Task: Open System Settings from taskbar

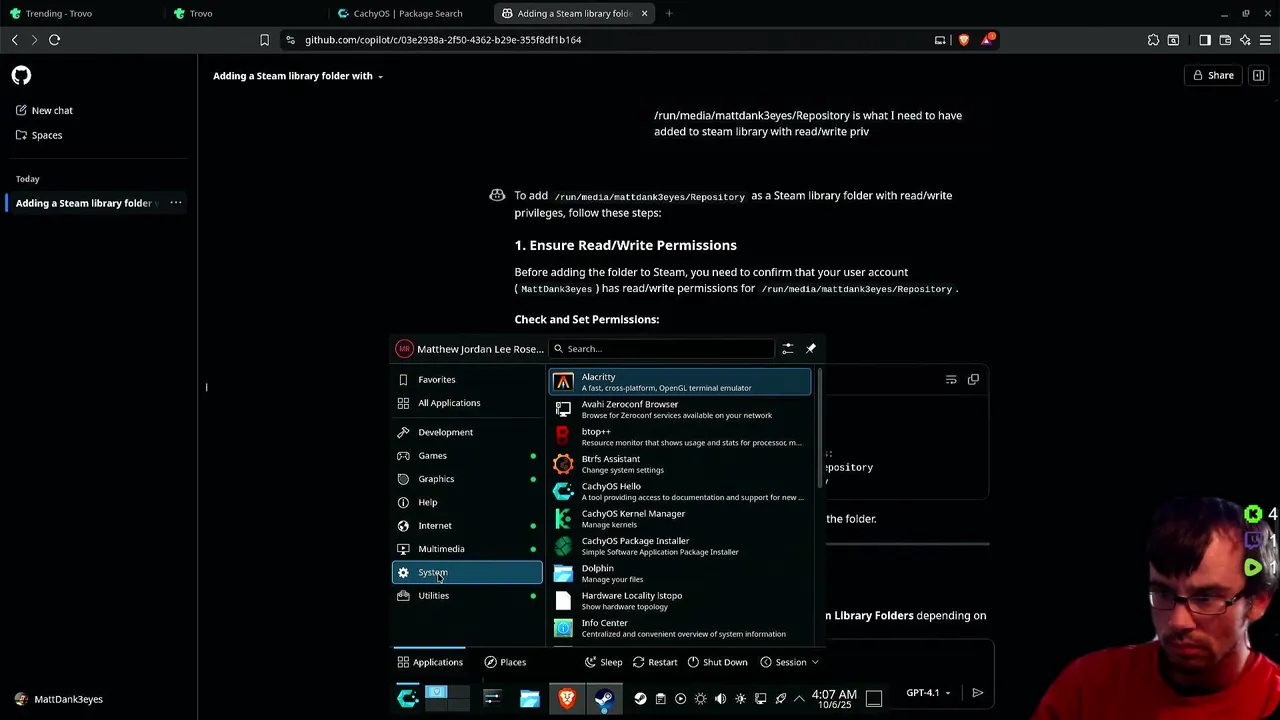Action: coord(492,698)
